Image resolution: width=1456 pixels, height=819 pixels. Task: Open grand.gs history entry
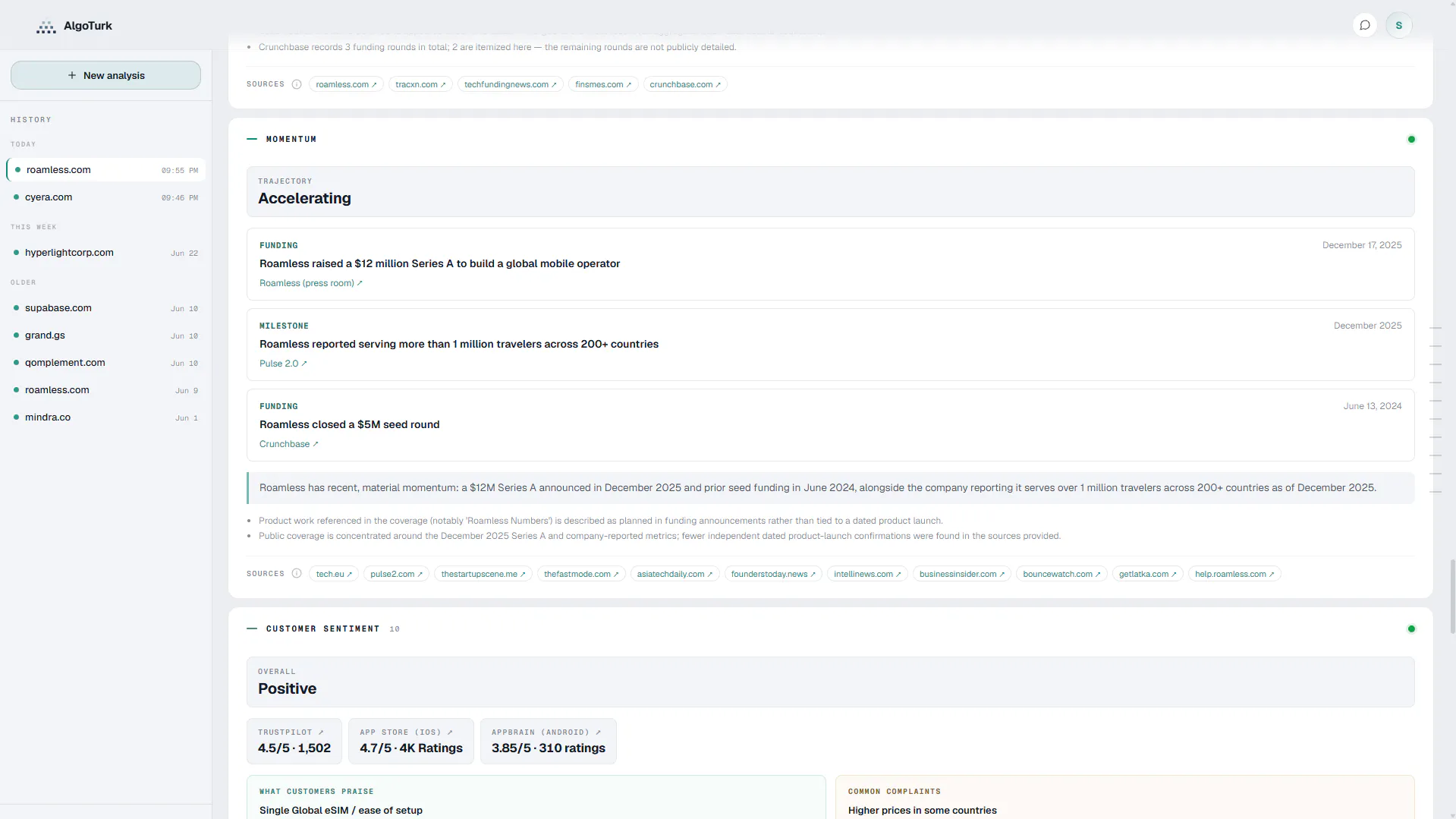pos(105,335)
